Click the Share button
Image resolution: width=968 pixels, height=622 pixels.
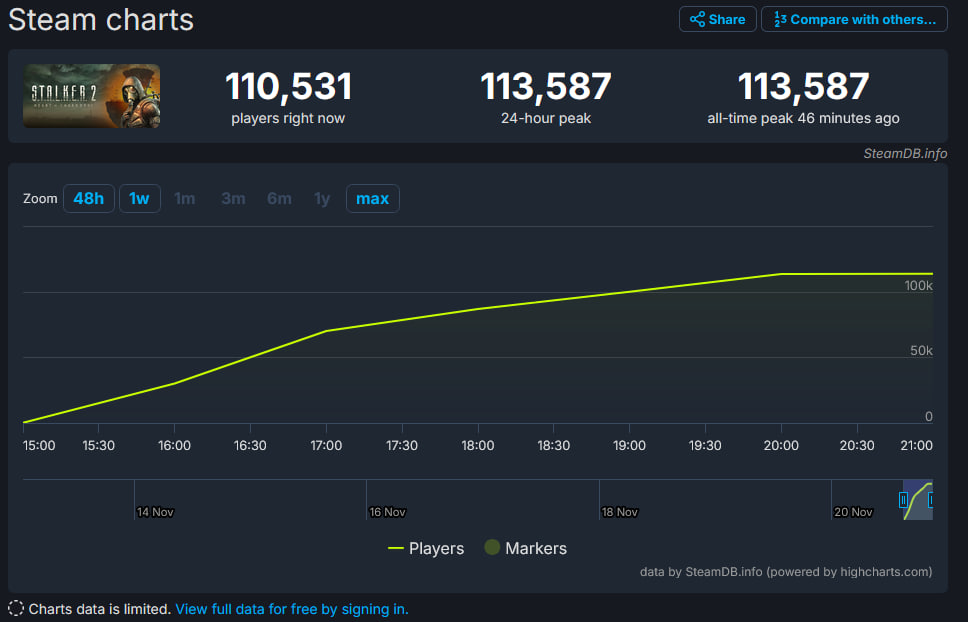[717, 19]
